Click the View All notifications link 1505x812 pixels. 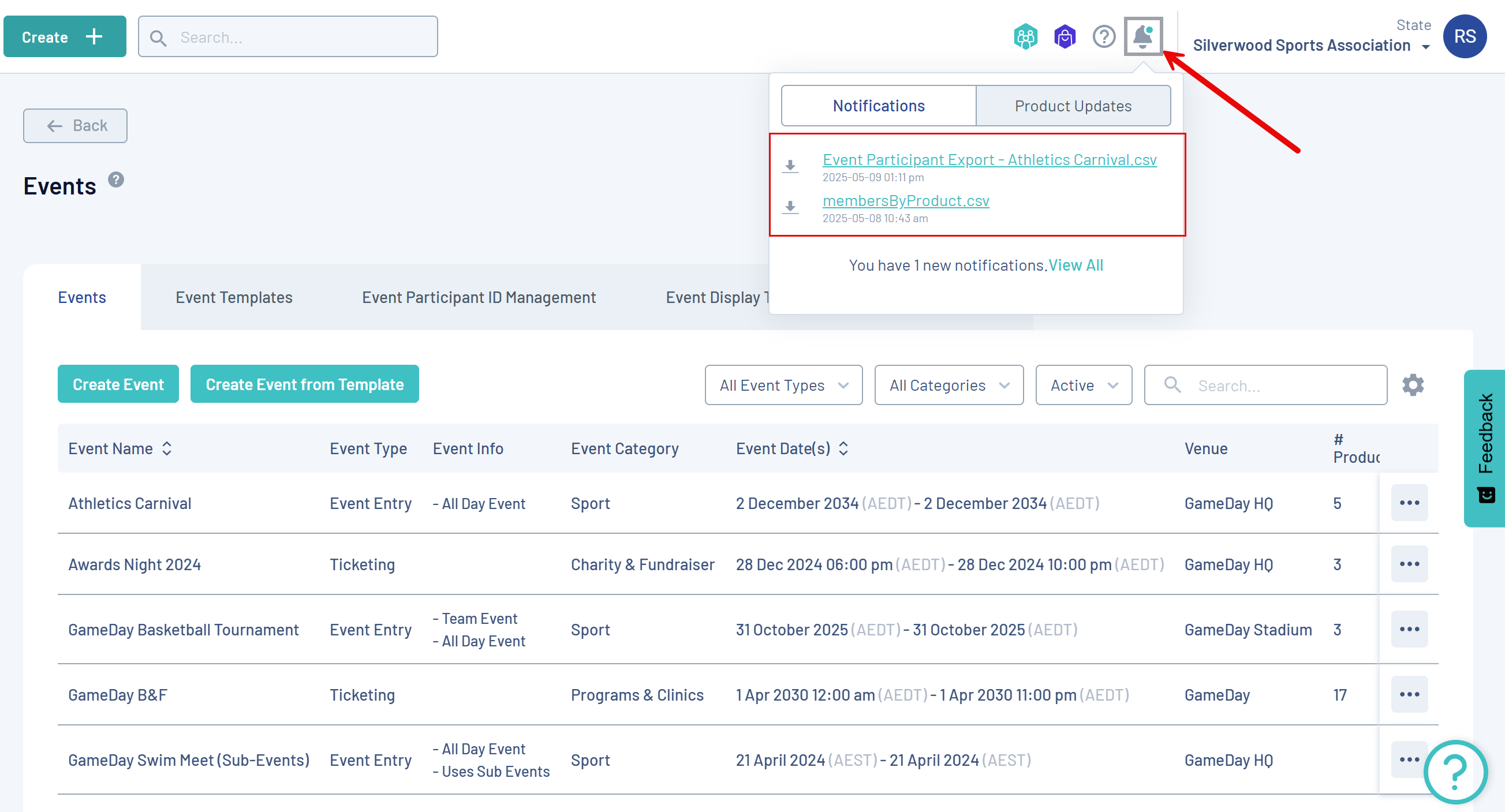coord(1075,265)
